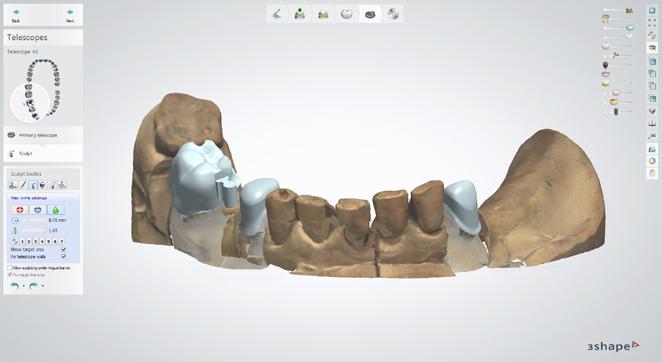Open the Primary telescope step
This screenshot has height=362, width=662.
pos(43,135)
